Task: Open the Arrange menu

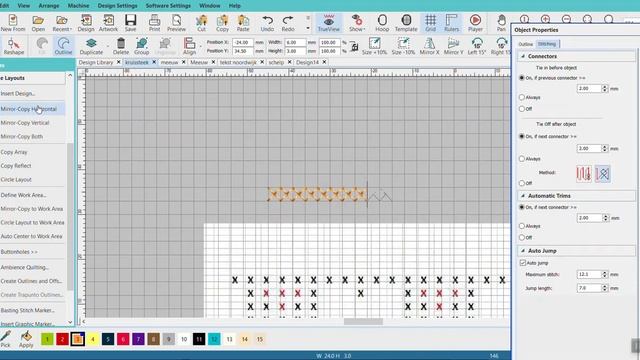Action: pos(49,6)
